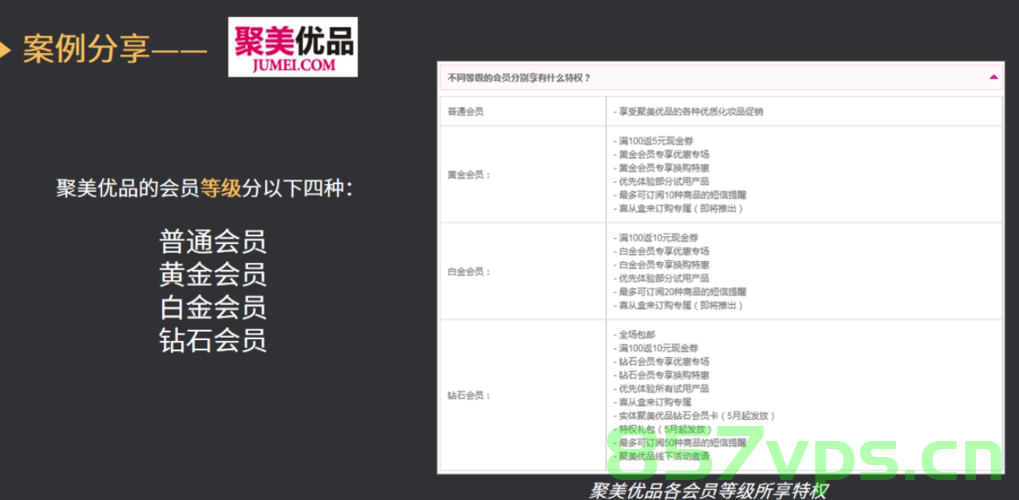Click 优先体验部分试用产品 in the 白金会员 row

(x=661, y=278)
